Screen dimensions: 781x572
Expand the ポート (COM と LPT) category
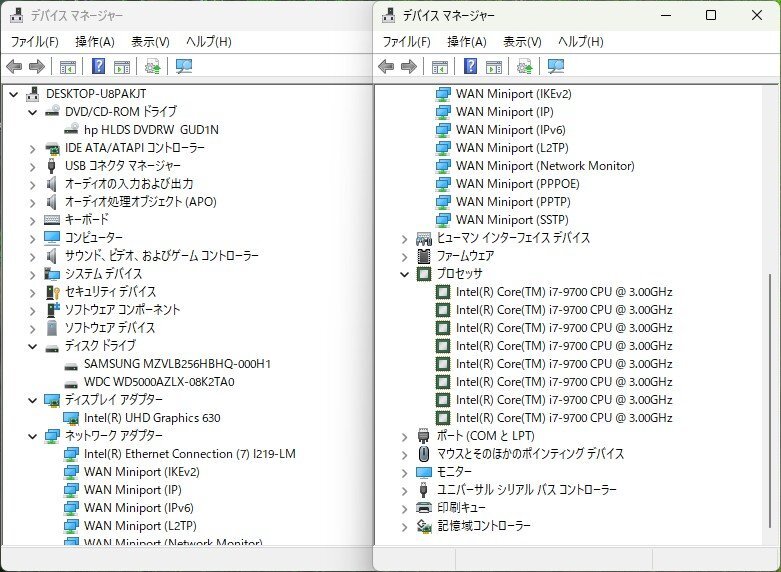(x=404, y=436)
